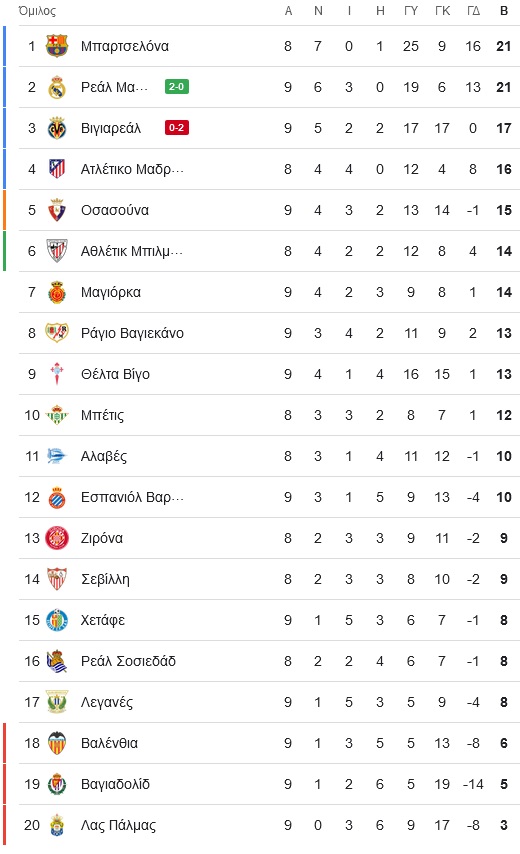Select the Οσασούνα team name

(115, 210)
